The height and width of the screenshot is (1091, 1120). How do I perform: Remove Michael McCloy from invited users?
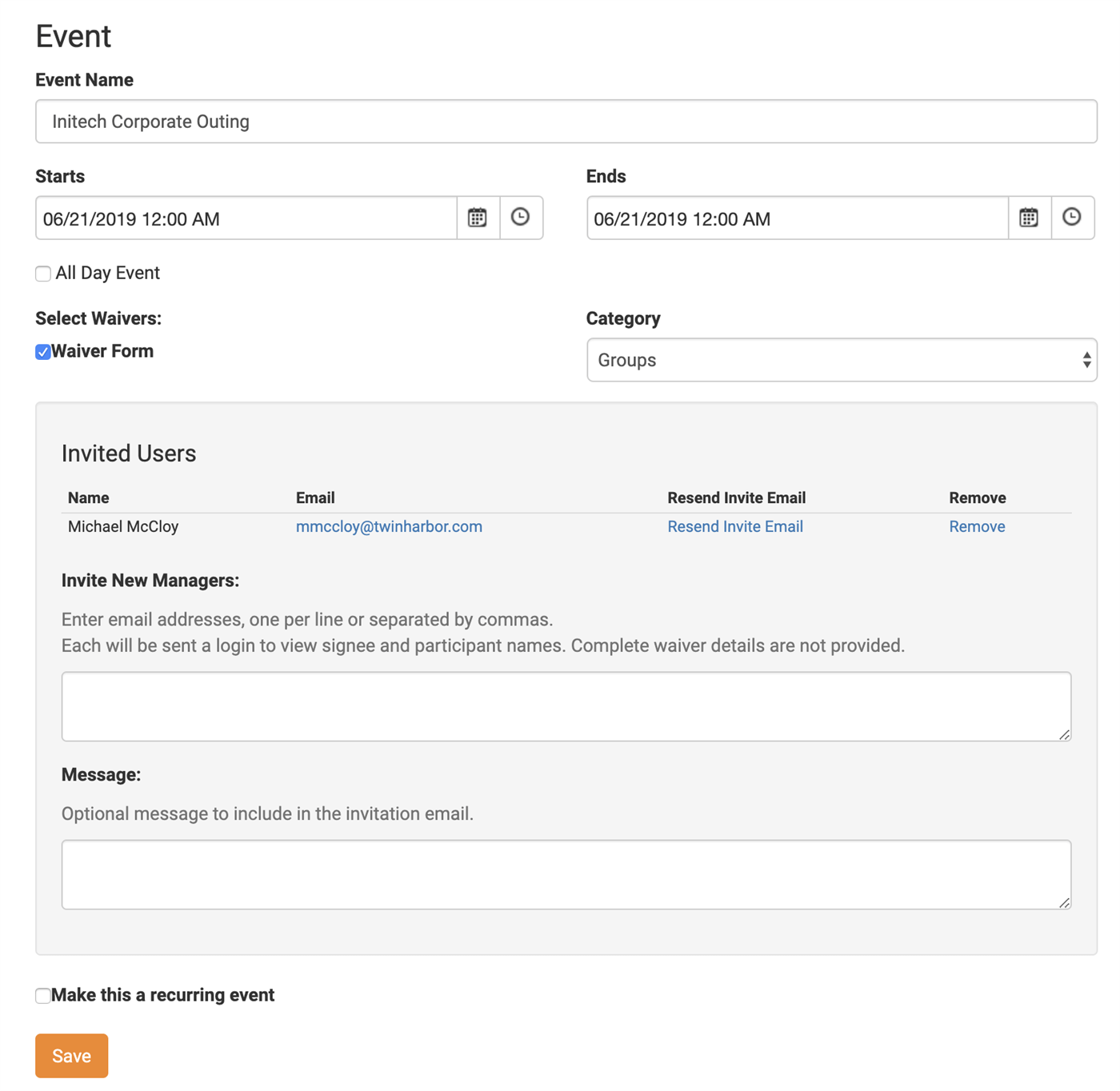pos(976,526)
